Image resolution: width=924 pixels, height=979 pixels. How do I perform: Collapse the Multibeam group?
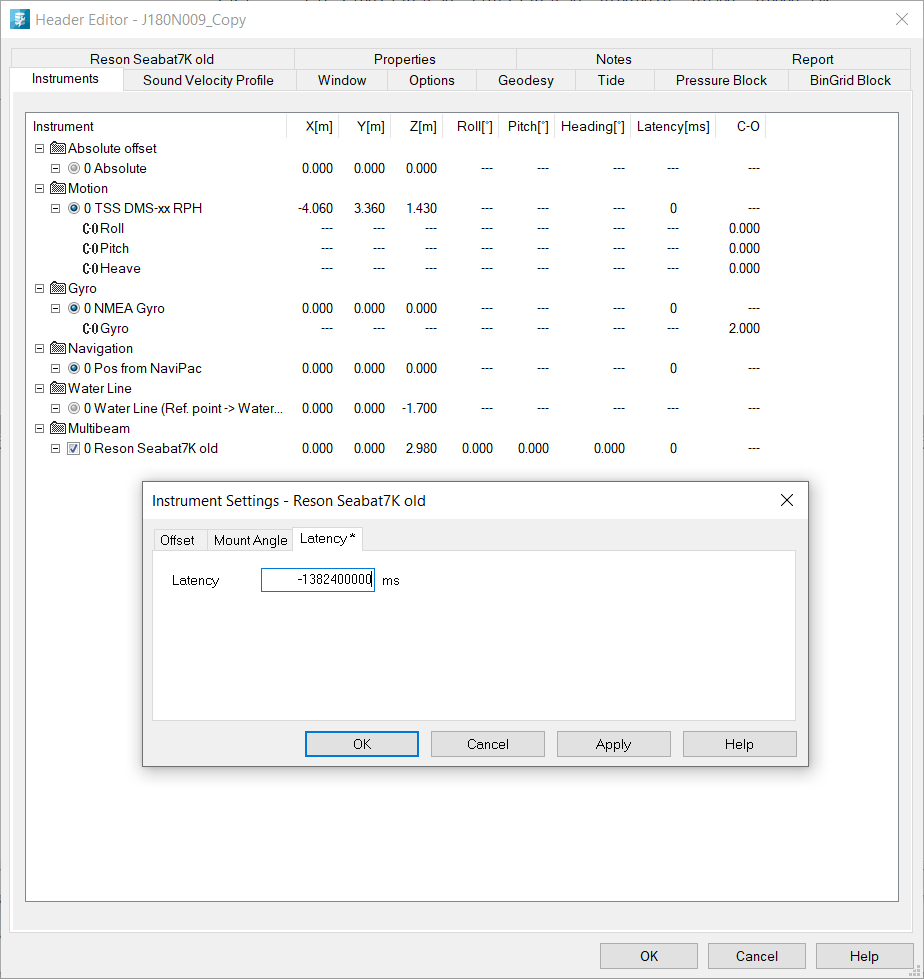[39, 428]
